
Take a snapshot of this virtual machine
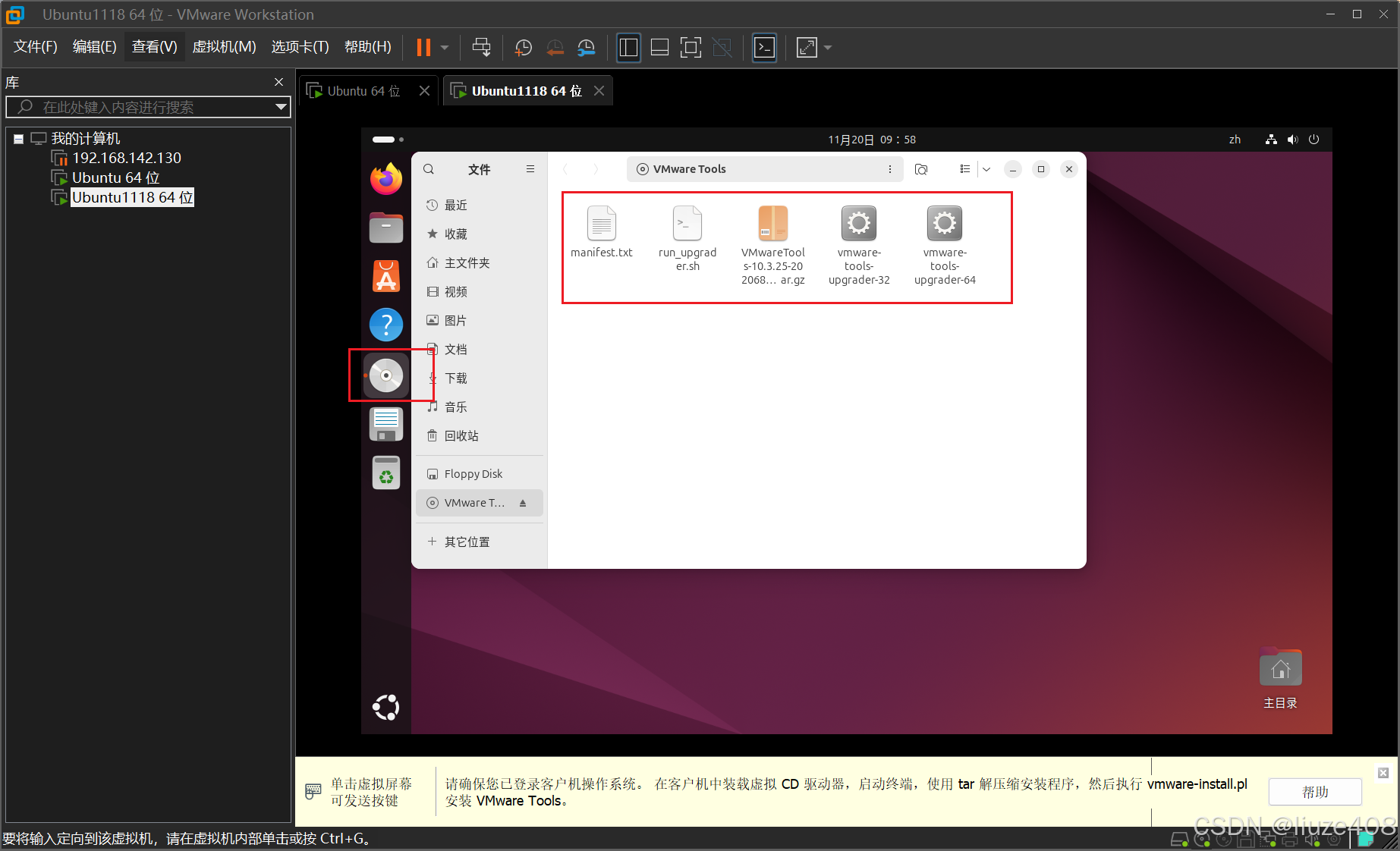(524, 48)
